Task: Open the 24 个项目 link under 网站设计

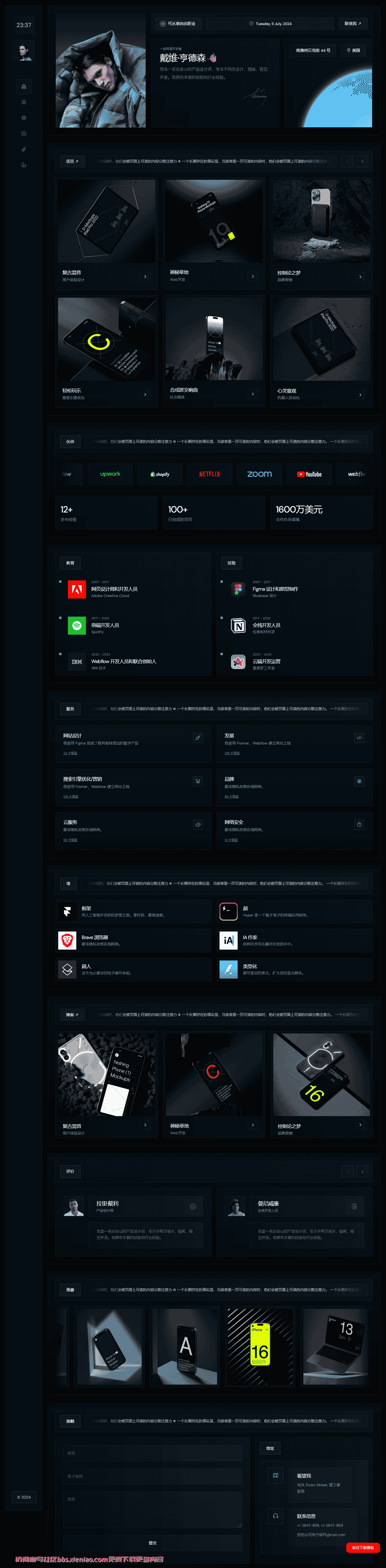Action: [70, 753]
